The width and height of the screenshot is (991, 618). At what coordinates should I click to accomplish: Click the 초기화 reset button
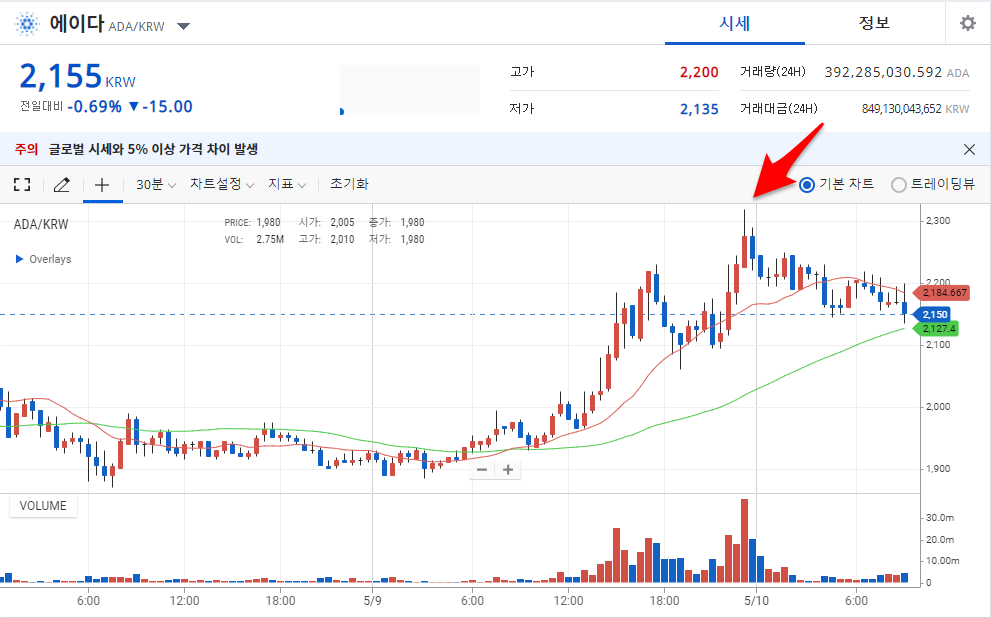coord(349,185)
